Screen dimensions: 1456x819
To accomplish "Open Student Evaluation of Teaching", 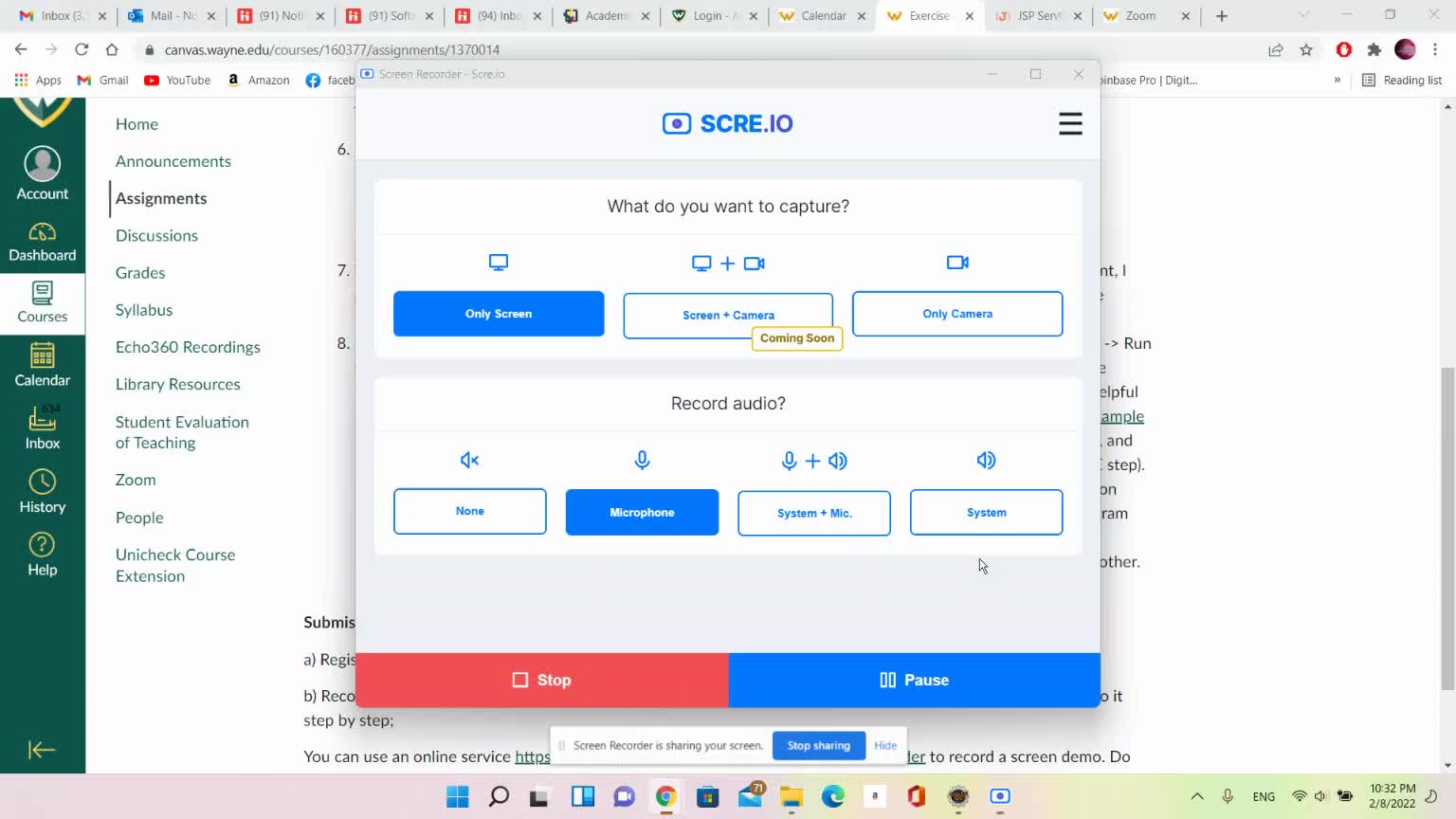I will coord(182,432).
